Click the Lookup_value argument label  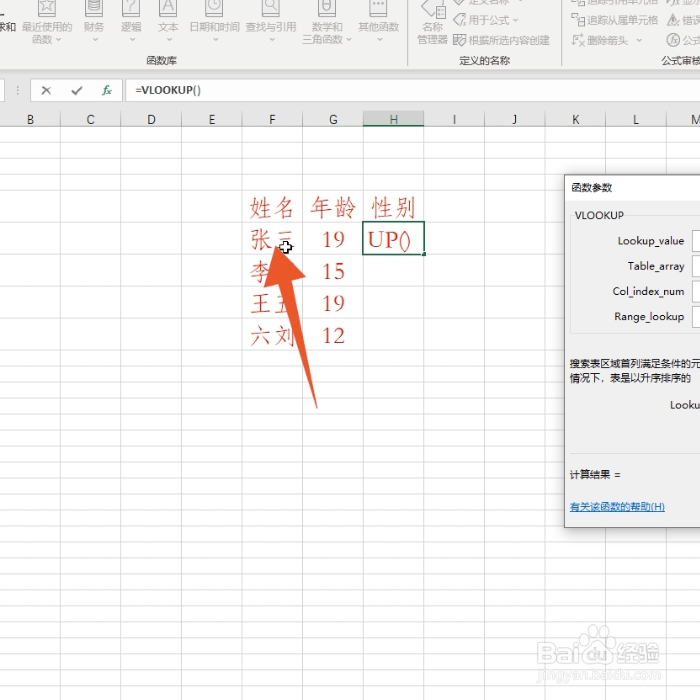tap(650, 241)
